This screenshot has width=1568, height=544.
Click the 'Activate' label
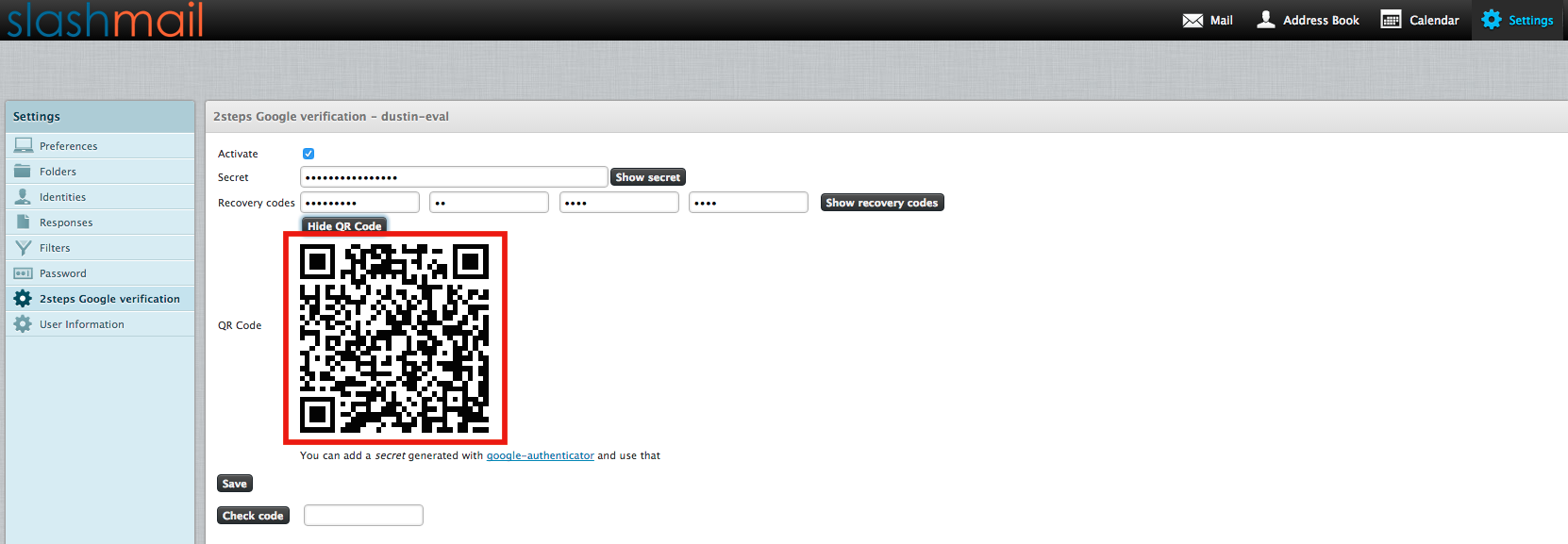coord(238,154)
